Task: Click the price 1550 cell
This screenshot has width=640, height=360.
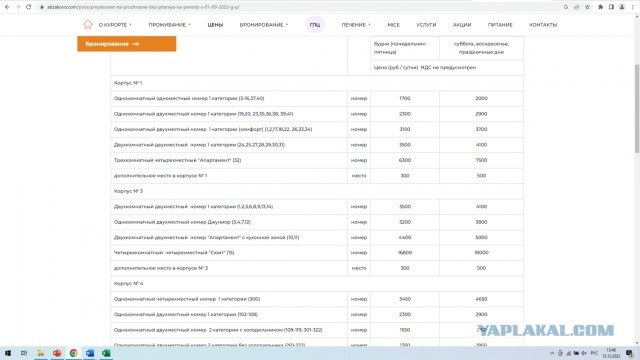Action: pos(405,330)
